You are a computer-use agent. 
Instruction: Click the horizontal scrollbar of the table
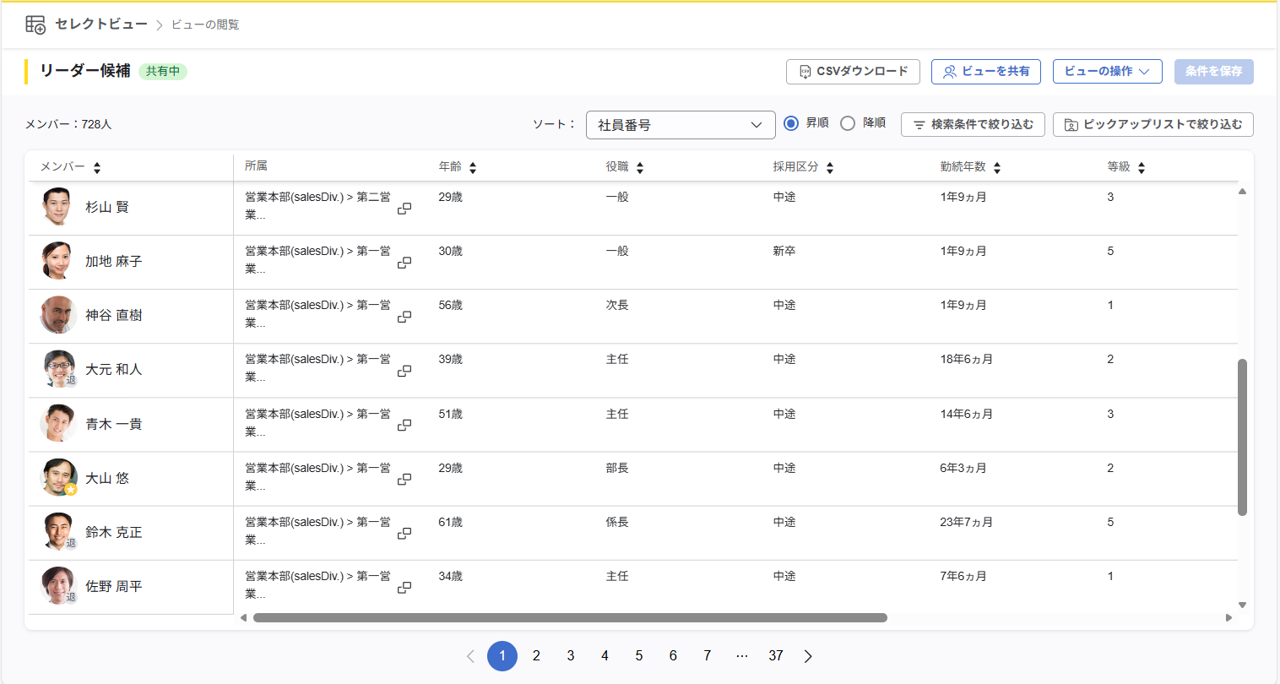[x=570, y=618]
